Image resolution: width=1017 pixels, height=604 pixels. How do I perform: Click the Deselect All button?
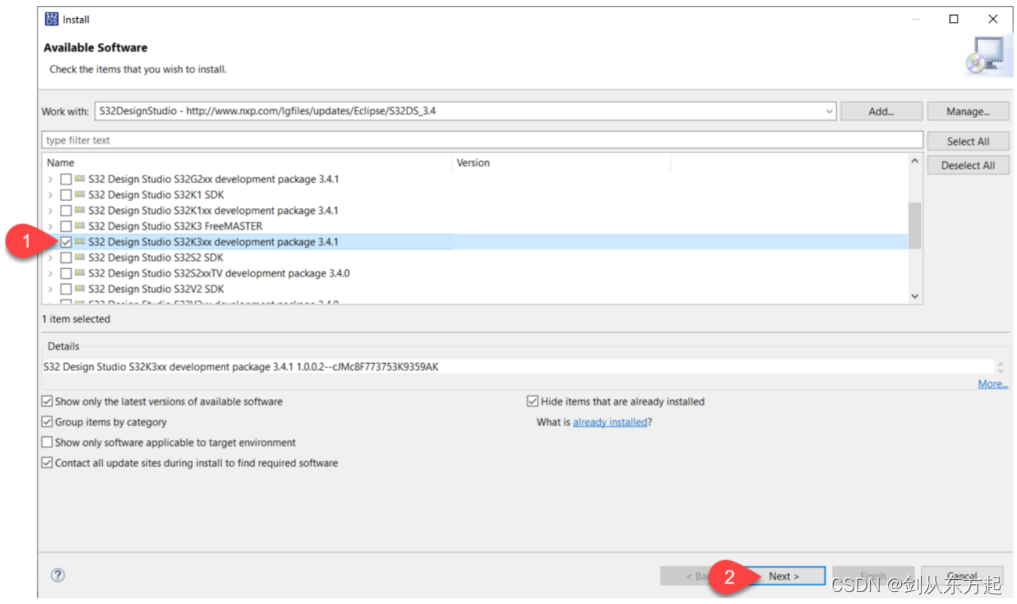coord(968,165)
